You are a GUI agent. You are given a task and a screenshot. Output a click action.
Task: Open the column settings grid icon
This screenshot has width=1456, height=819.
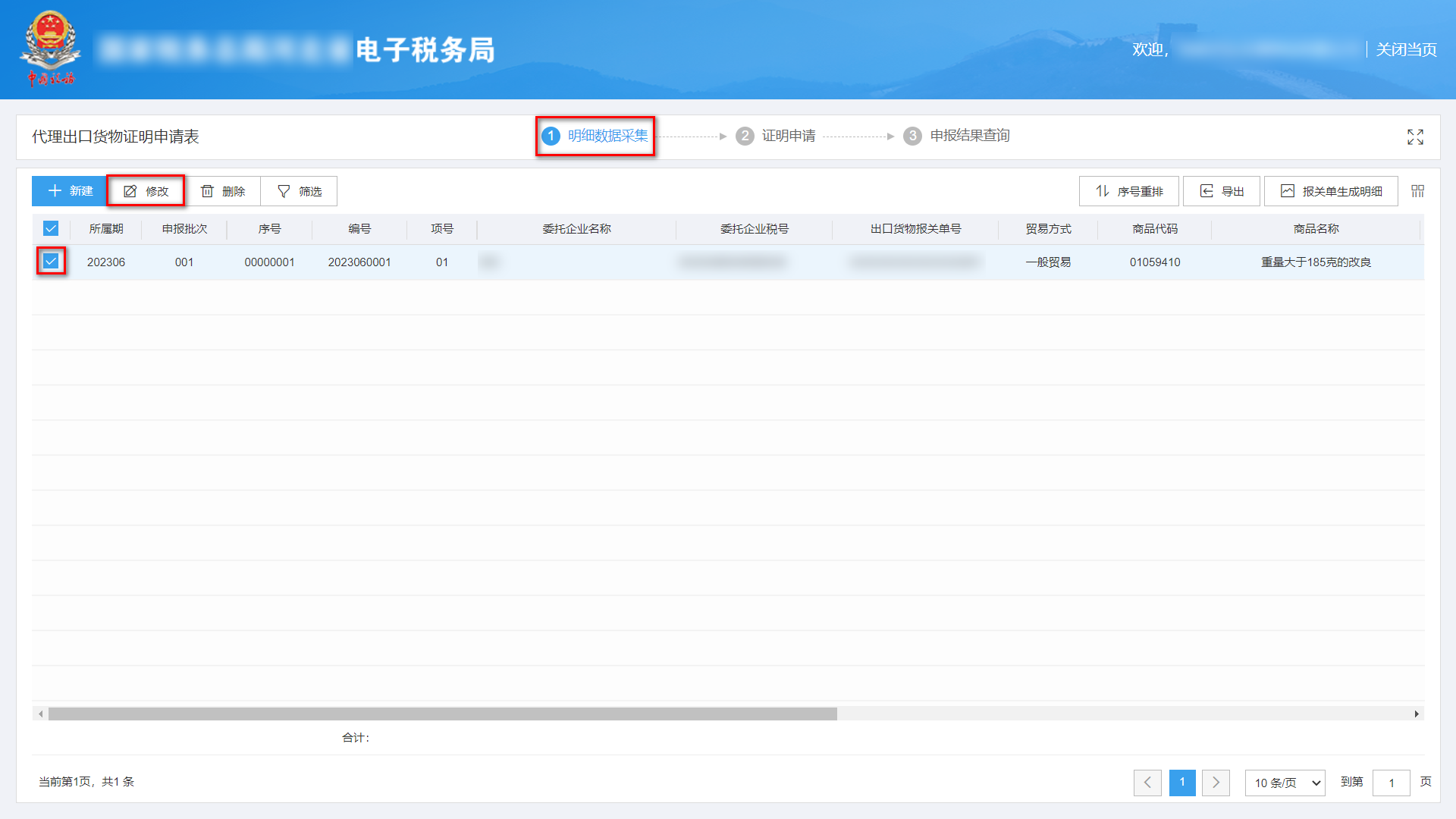[1417, 190]
